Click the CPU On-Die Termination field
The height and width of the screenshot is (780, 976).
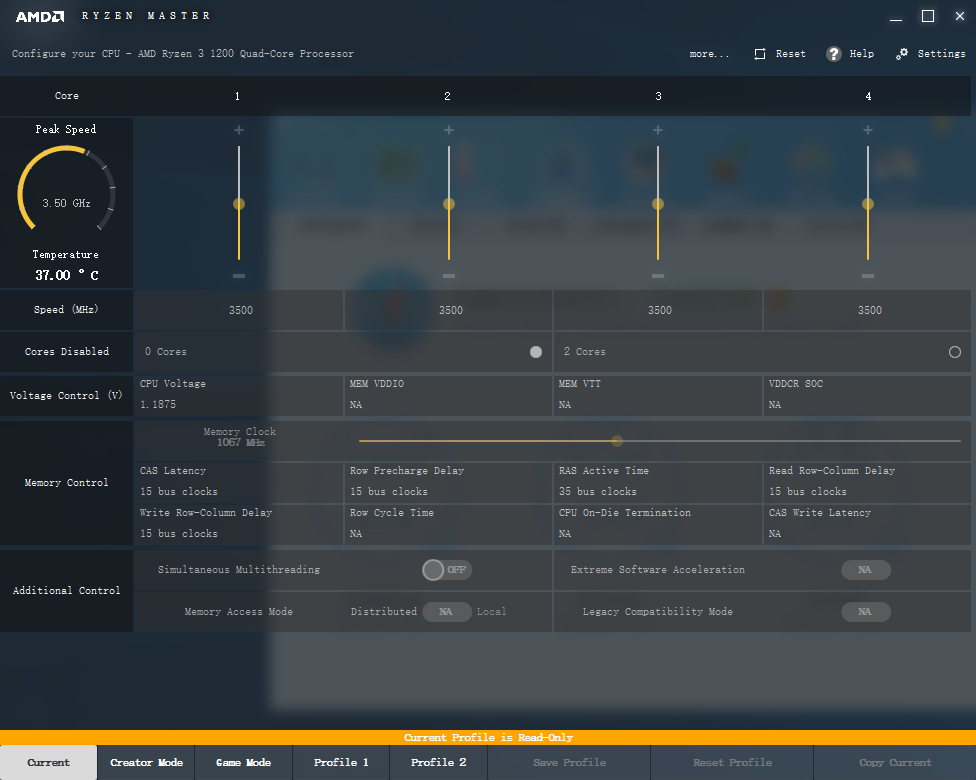click(658, 524)
